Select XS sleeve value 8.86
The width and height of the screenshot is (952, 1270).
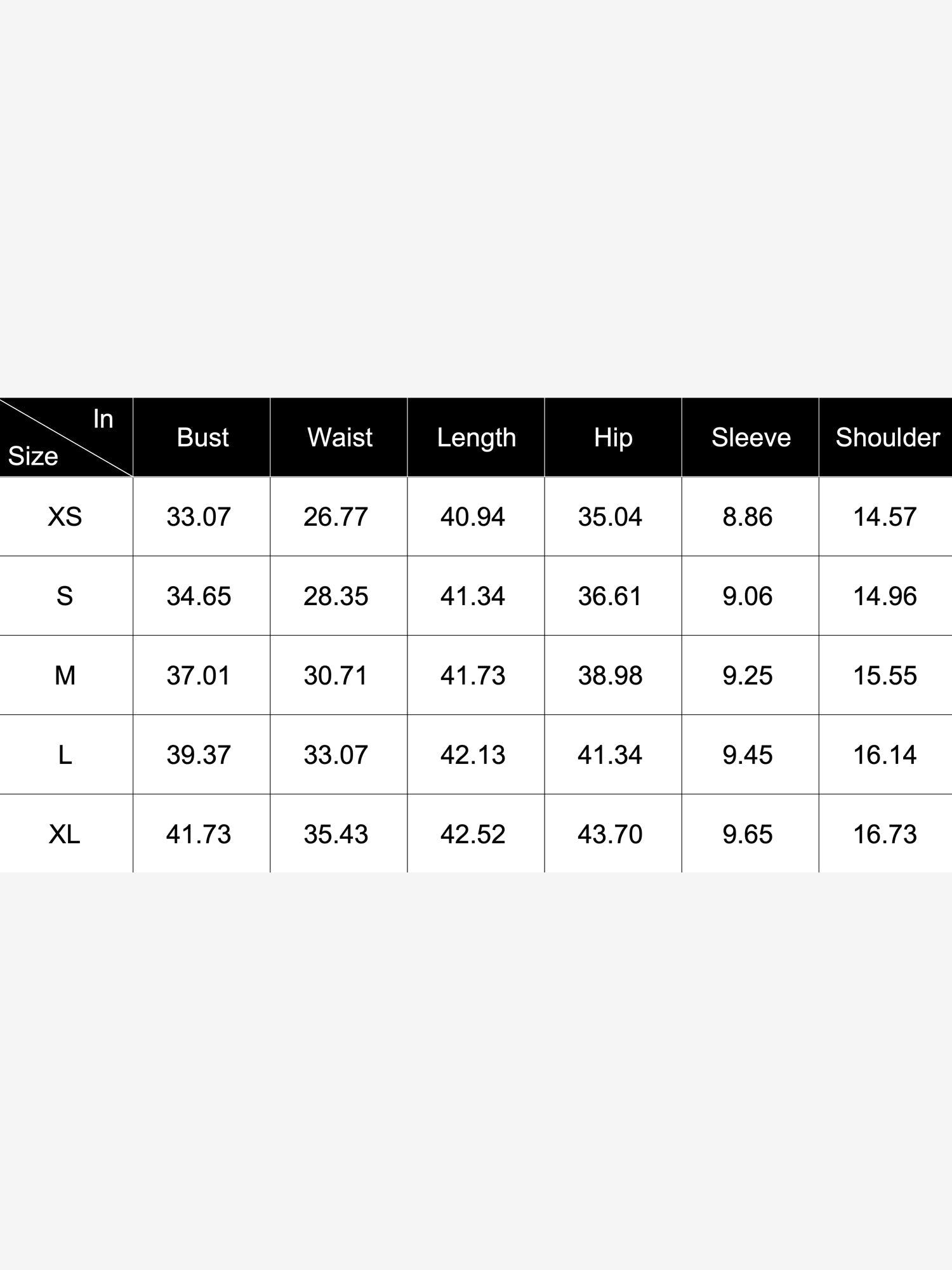[748, 517]
